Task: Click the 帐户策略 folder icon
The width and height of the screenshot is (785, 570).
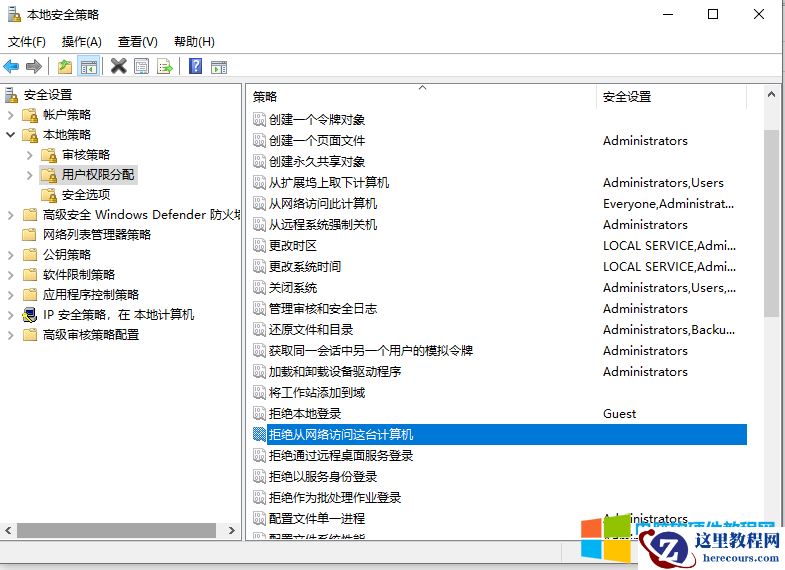Action: (x=30, y=115)
